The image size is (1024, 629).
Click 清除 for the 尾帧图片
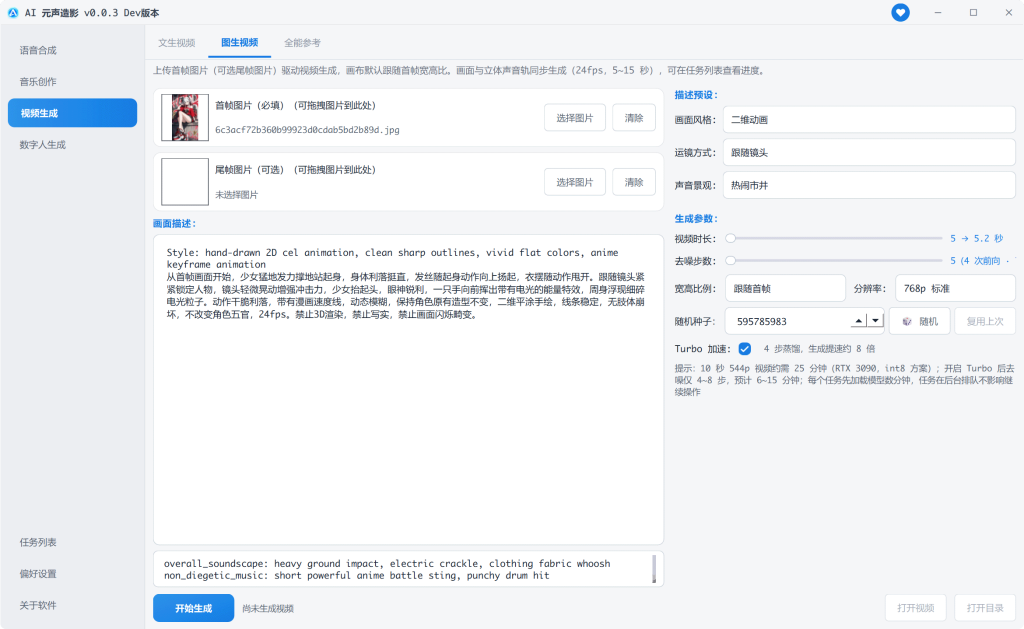point(633,182)
